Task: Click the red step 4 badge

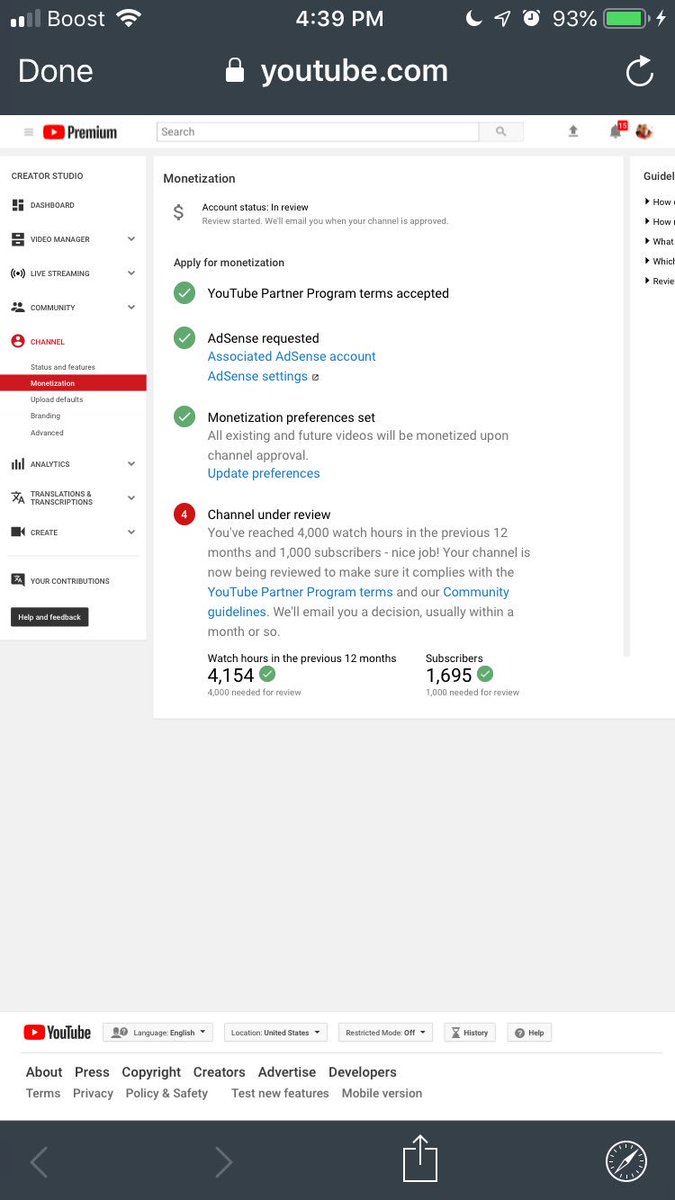Action: 184,514
